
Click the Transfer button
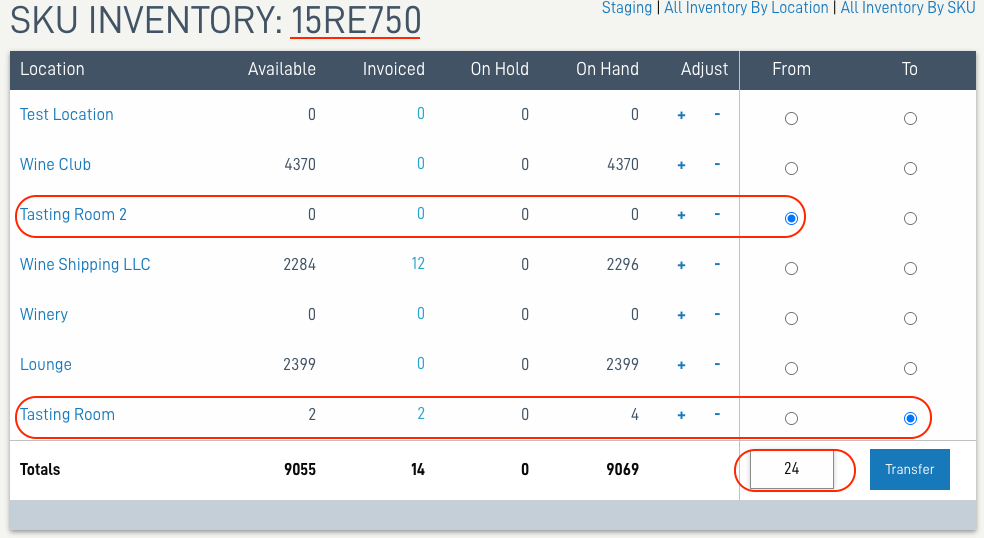click(x=909, y=469)
